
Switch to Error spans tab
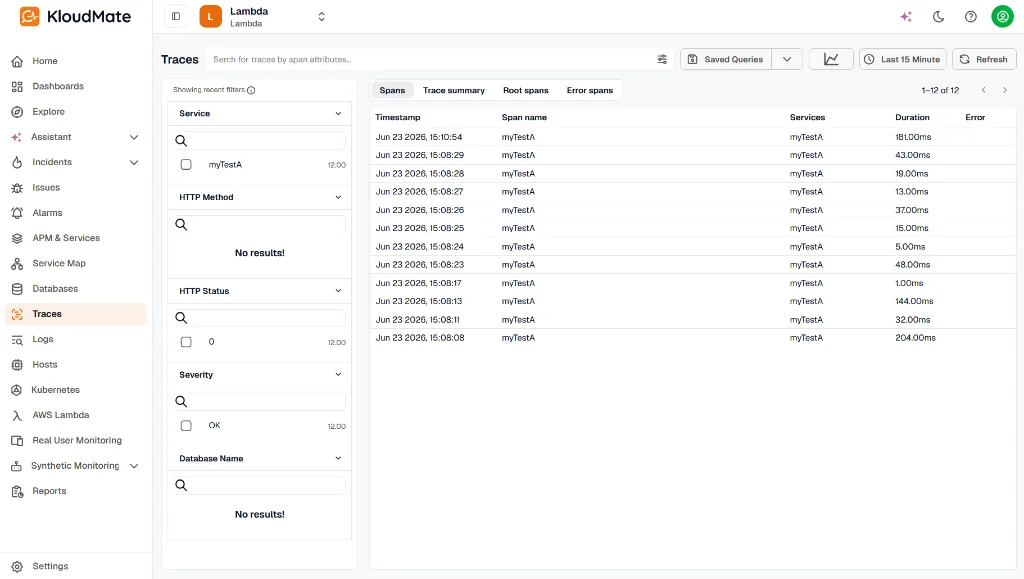tap(590, 90)
